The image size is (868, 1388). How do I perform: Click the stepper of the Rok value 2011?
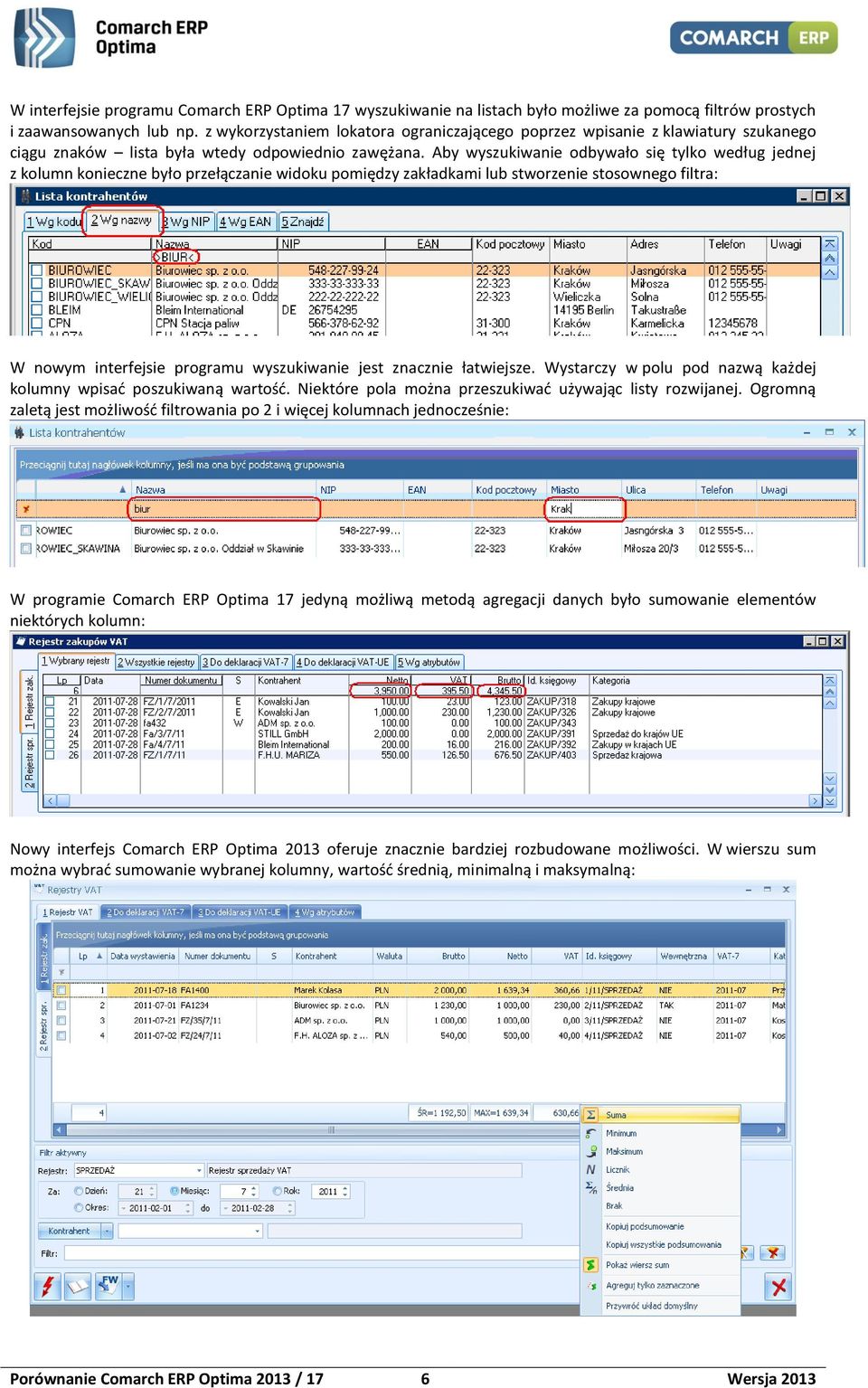pyautogui.click(x=344, y=1192)
